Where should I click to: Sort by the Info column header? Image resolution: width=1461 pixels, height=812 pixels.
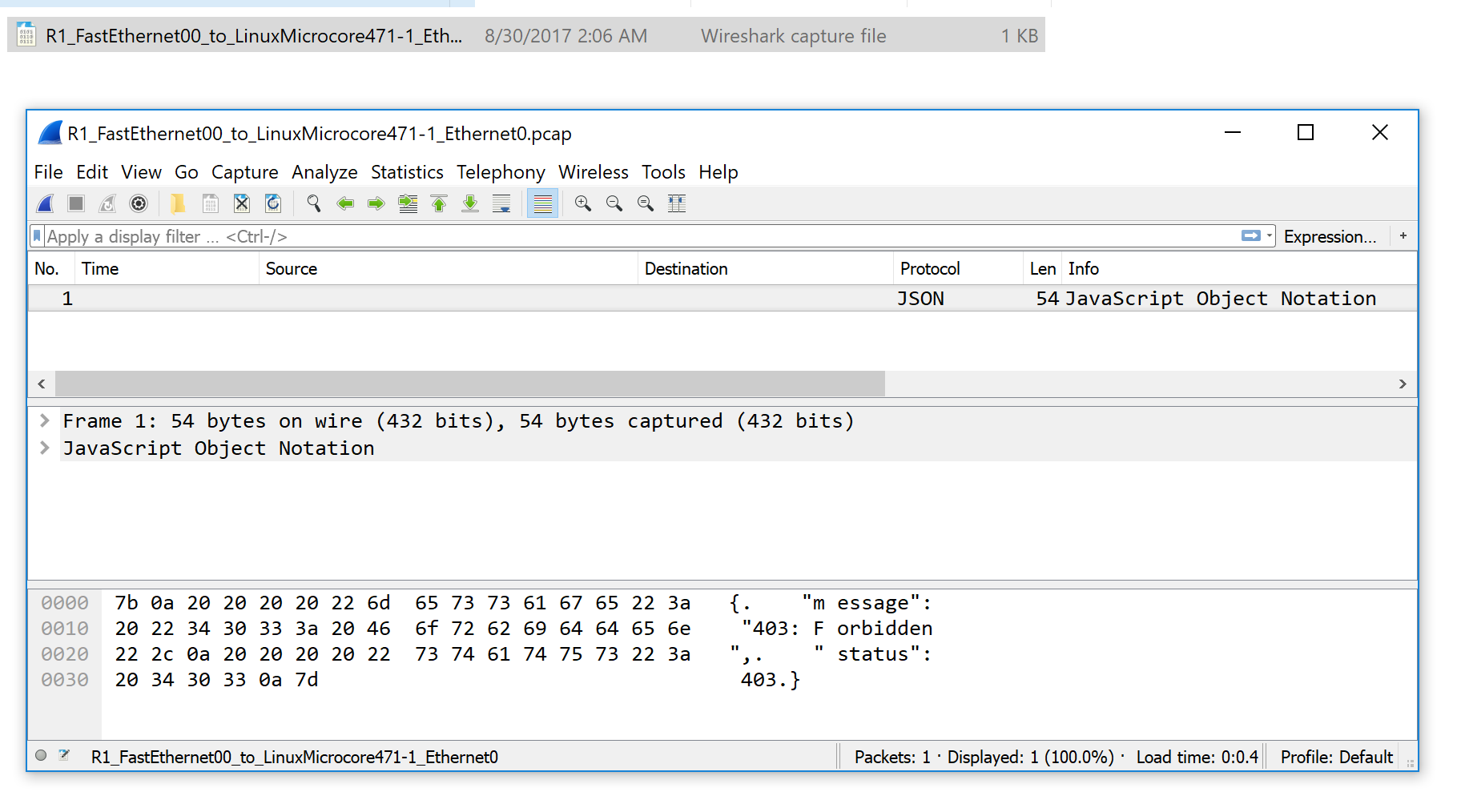tap(1239, 269)
